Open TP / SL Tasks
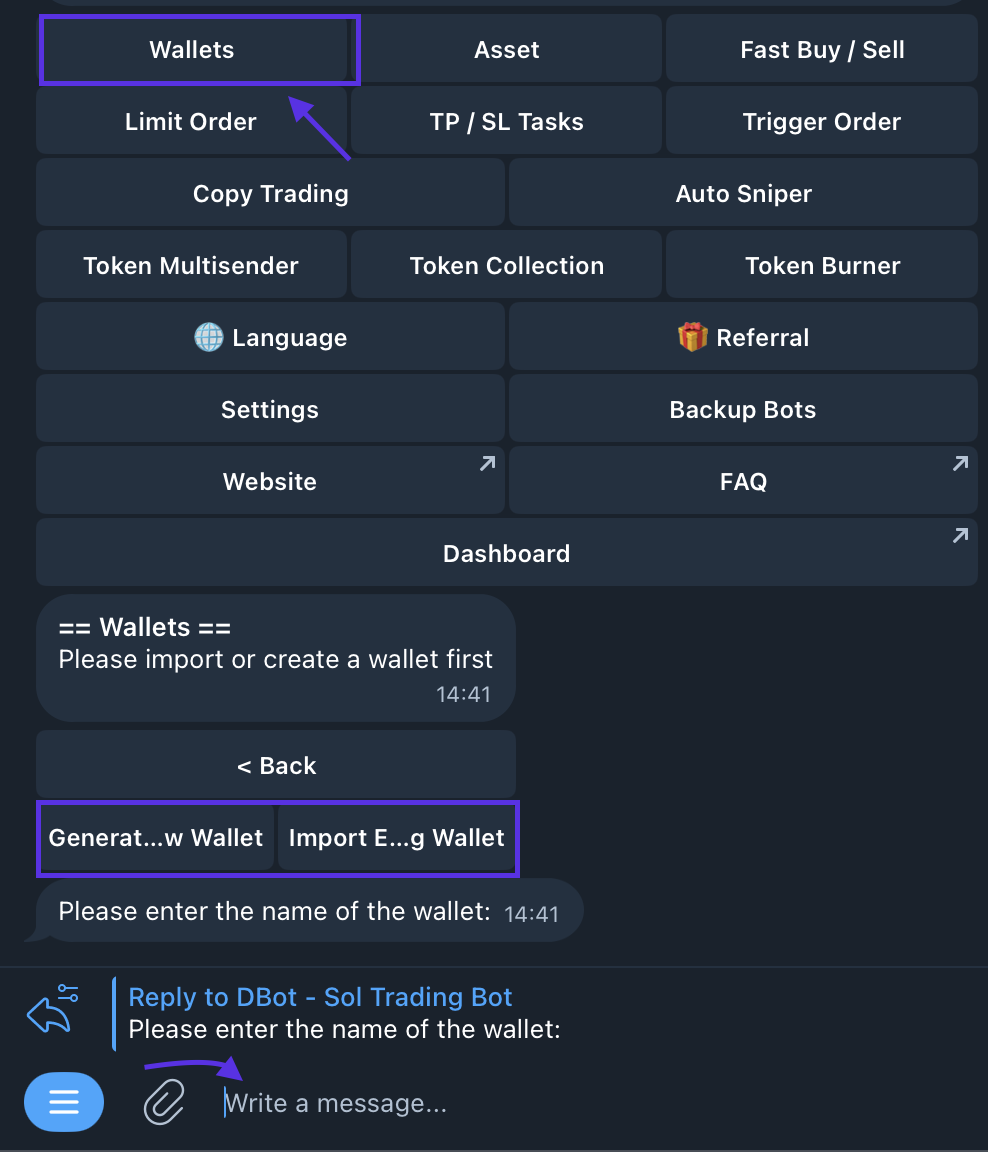 (x=506, y=122)
